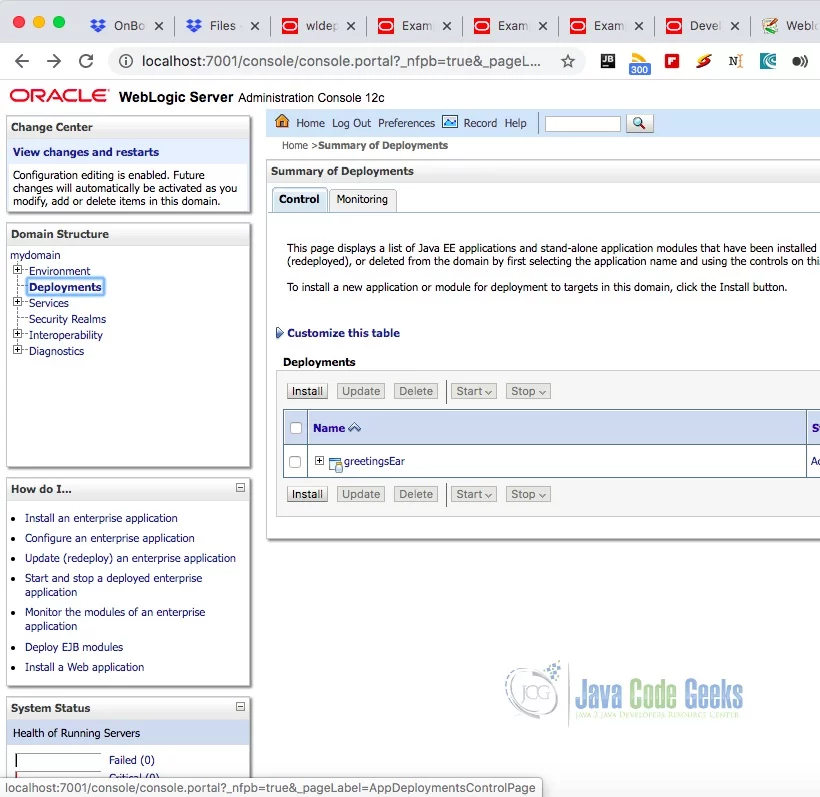Screen dimensions: 820x797
Task: Reload the page with the refresh icon
Action: [86, 61]
